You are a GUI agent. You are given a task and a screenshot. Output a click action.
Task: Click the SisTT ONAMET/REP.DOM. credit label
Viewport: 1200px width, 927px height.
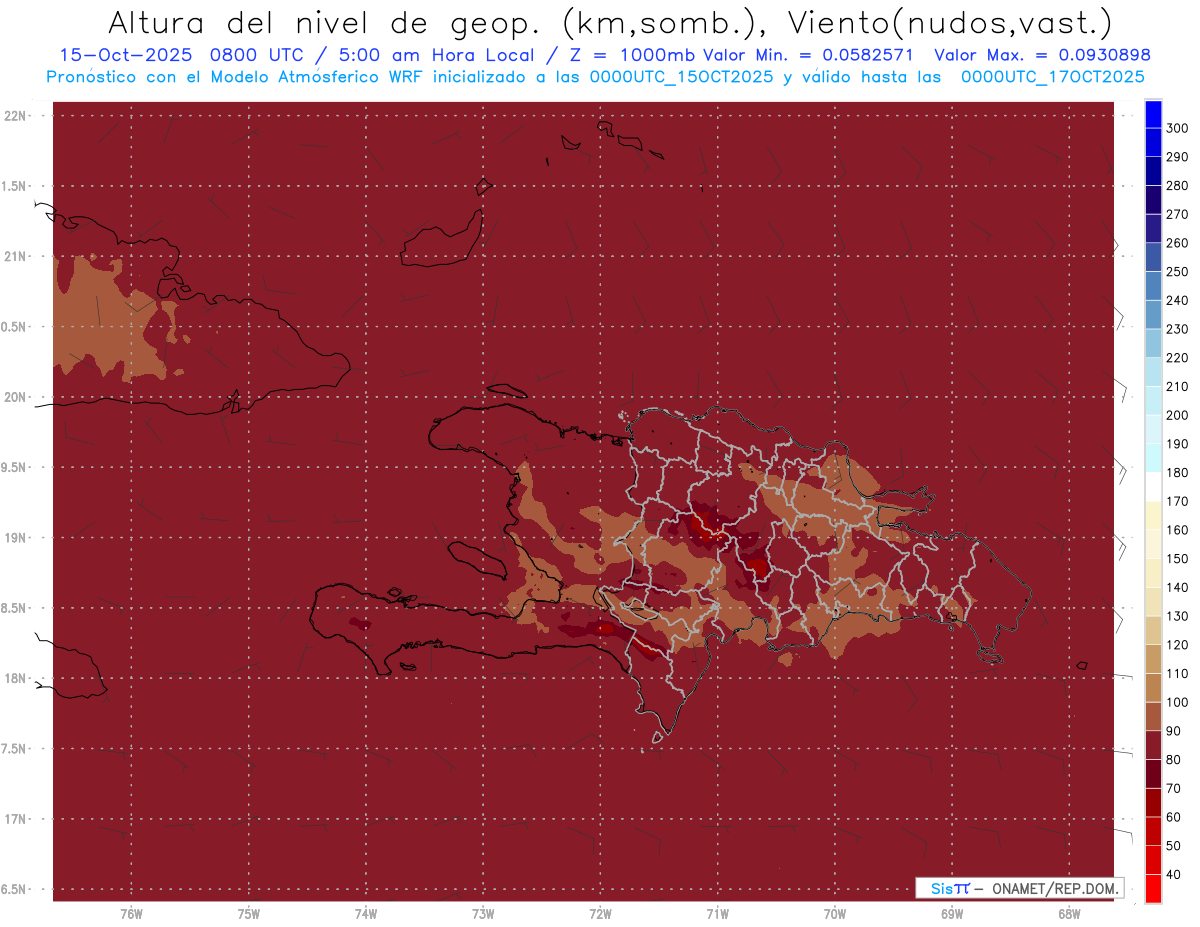[x=1018, y=888]
